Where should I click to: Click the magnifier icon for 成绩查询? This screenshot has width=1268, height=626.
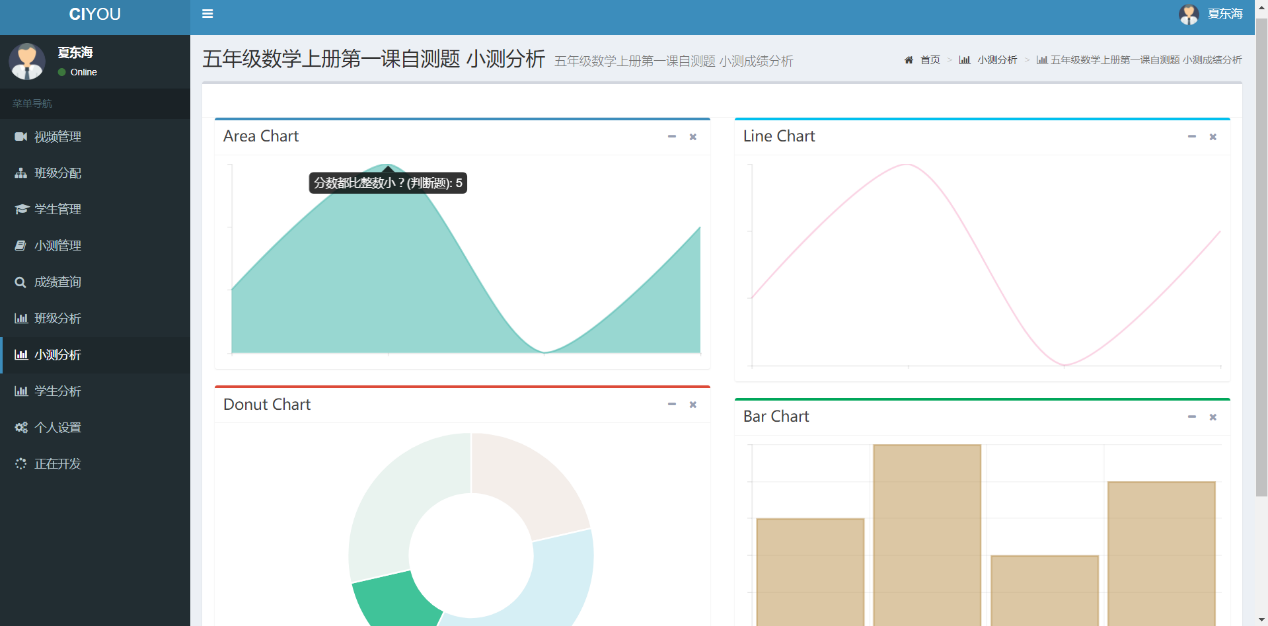[x=21, y=282]
